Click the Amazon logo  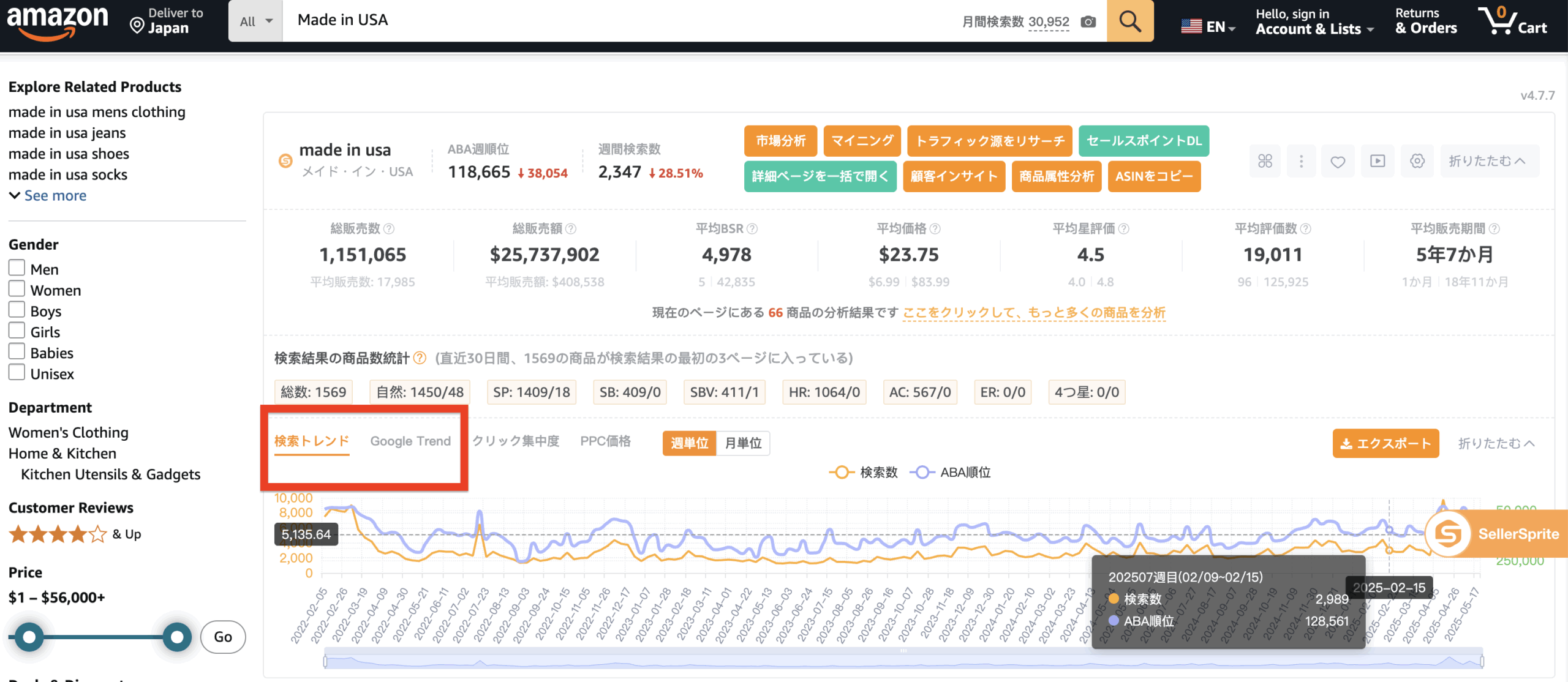[x=57, y=23]
